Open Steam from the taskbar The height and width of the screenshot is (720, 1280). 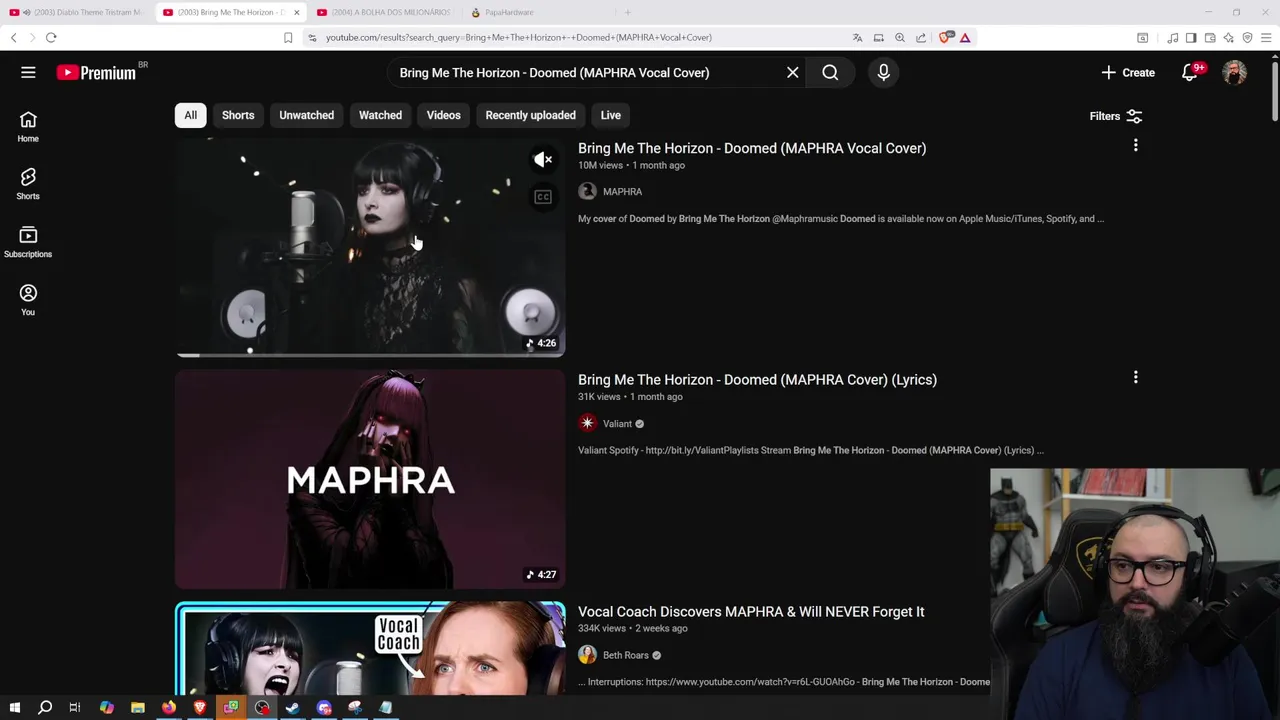tap(293, 708)
